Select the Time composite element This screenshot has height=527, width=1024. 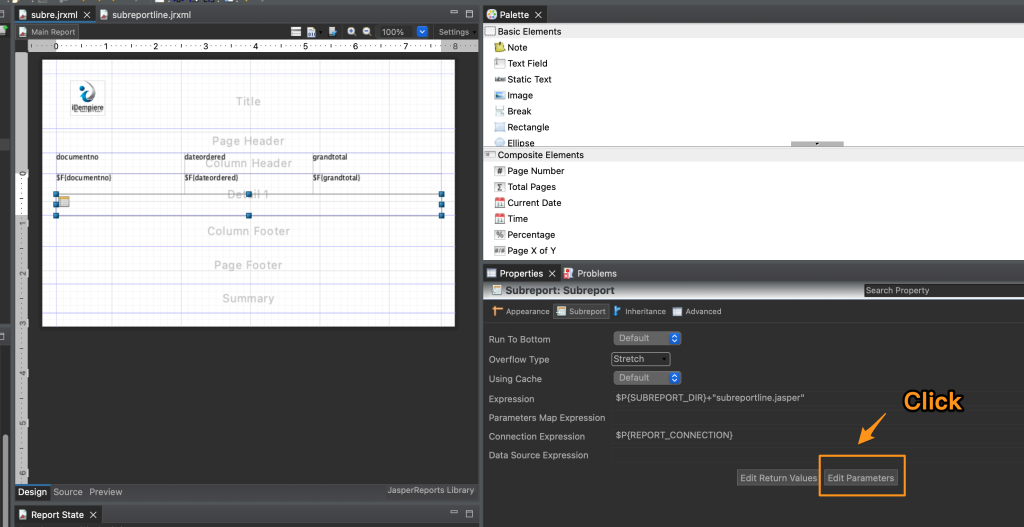(x=511, y=219)
